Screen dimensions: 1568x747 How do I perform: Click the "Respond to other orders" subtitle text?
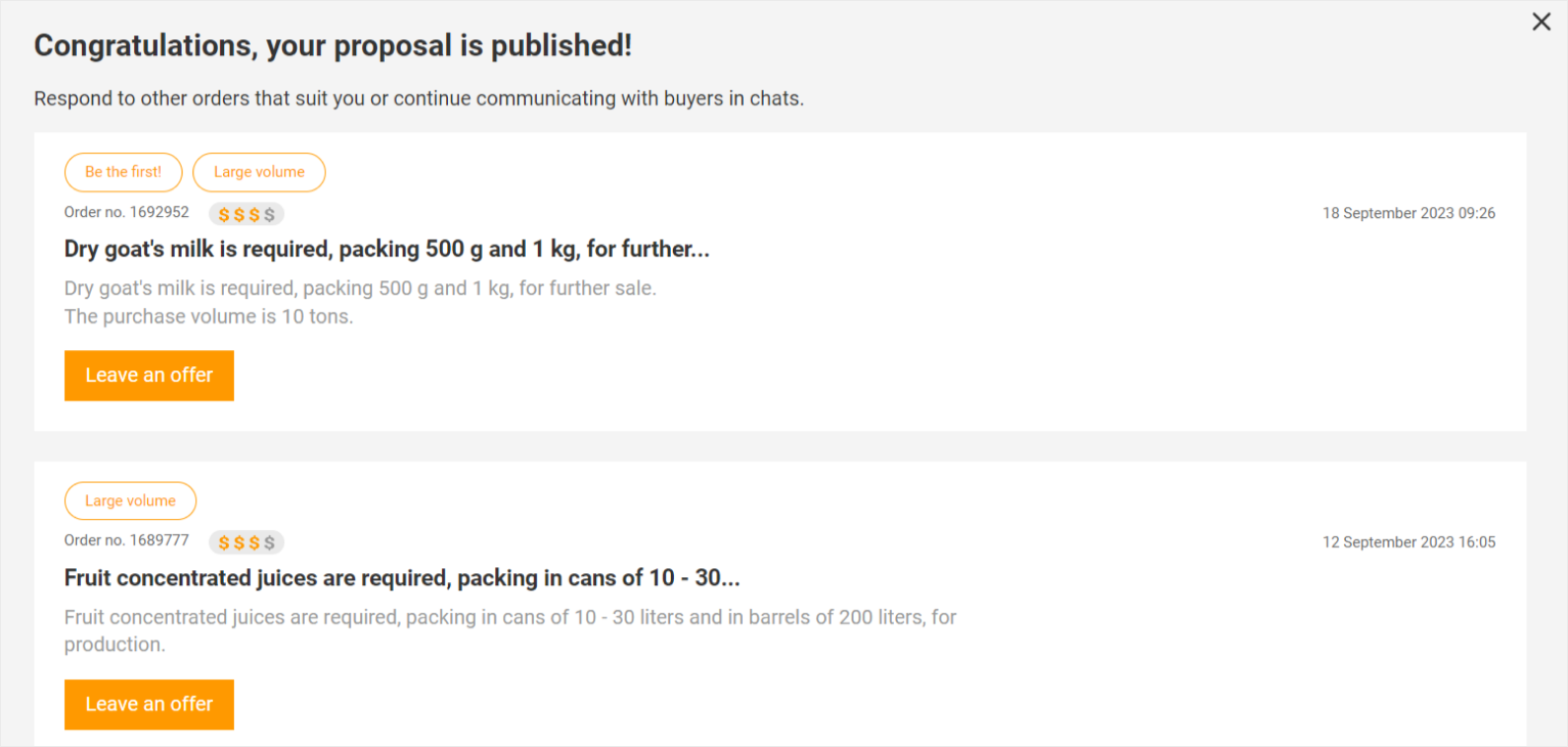[418, 99]
